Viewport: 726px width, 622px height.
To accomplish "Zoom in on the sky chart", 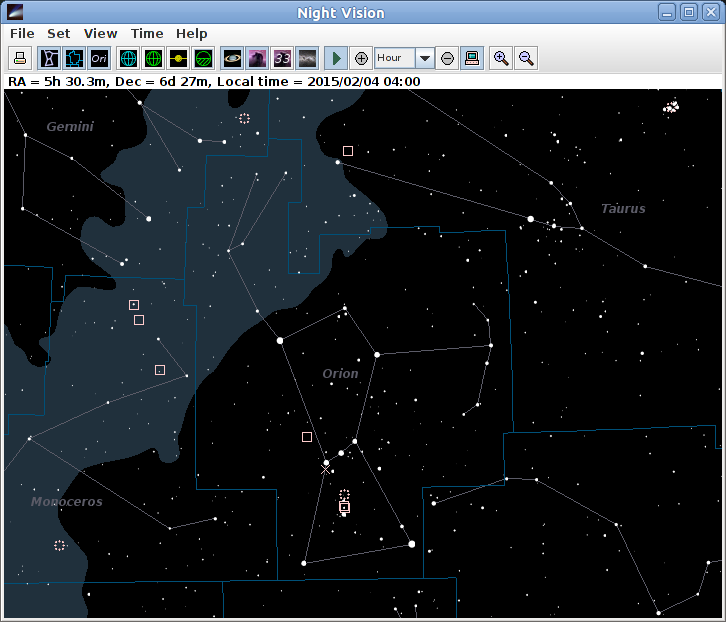I will coord(501,58).
